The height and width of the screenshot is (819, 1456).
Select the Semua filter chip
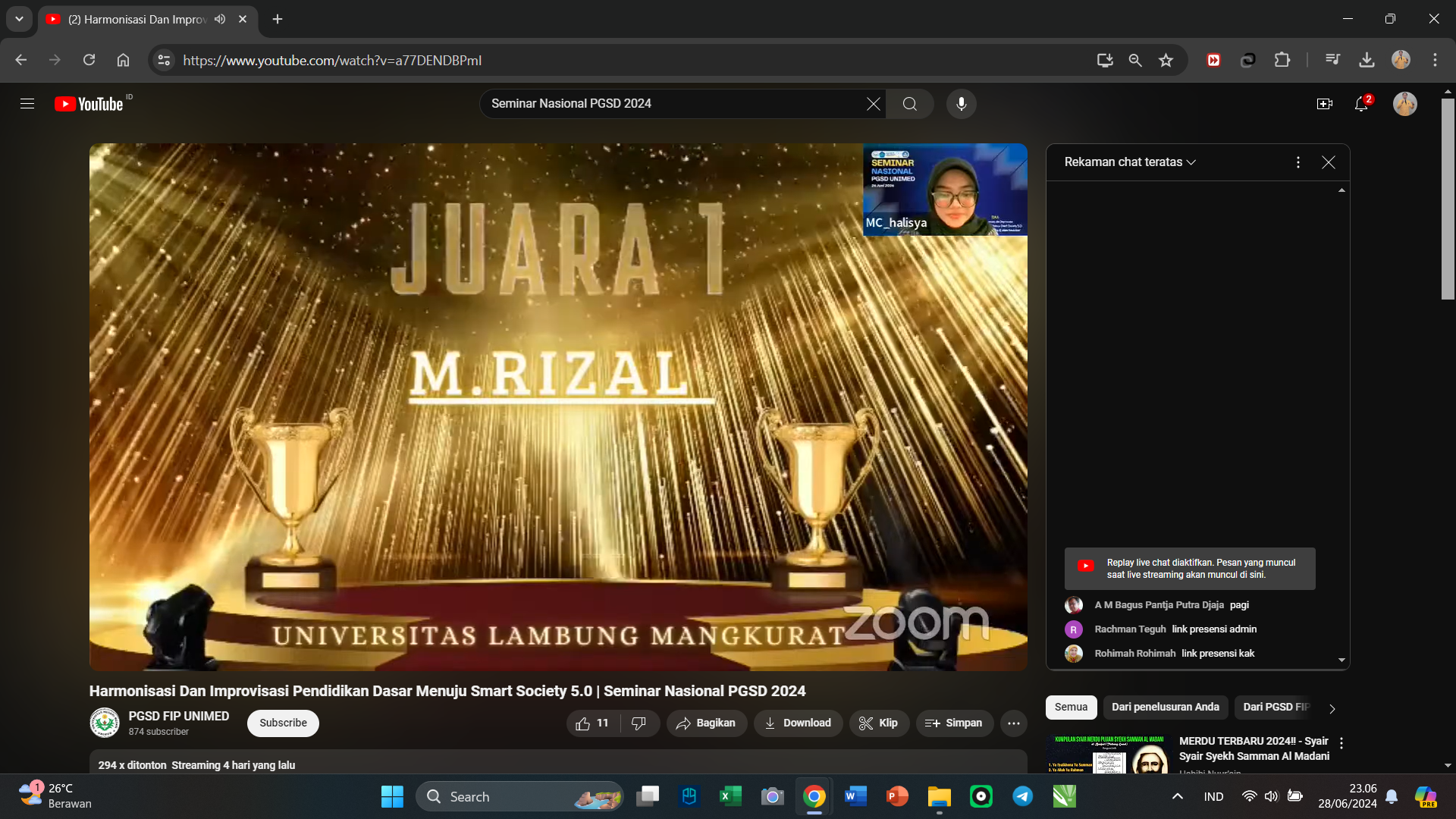coord(1071,708)
